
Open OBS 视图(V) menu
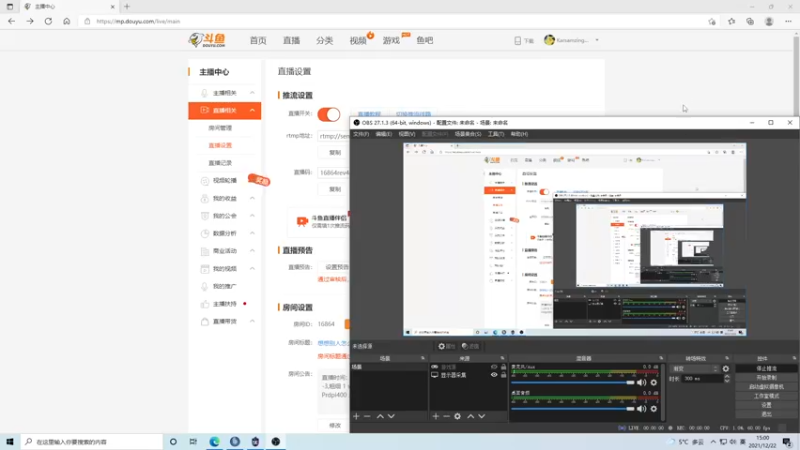click(x=407, y=134)
